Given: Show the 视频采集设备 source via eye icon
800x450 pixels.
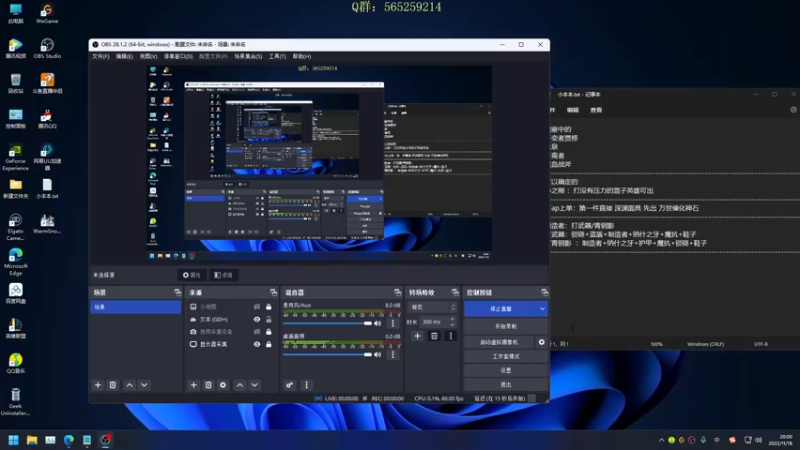Looking at the screenshot, I should [257, 332].
